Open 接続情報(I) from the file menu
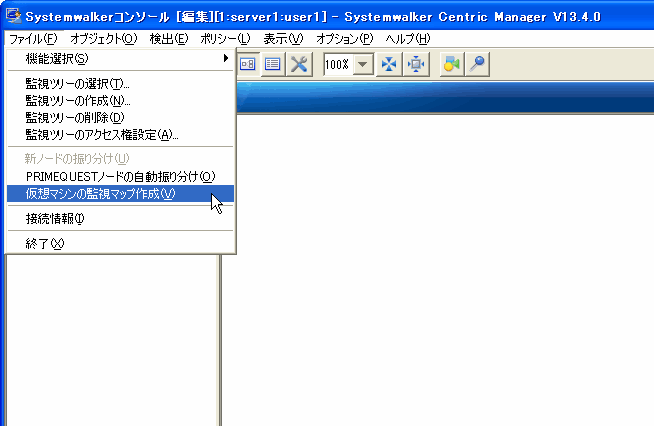The width and height of the screenshot is (654, 426). (x=121, y=219)
